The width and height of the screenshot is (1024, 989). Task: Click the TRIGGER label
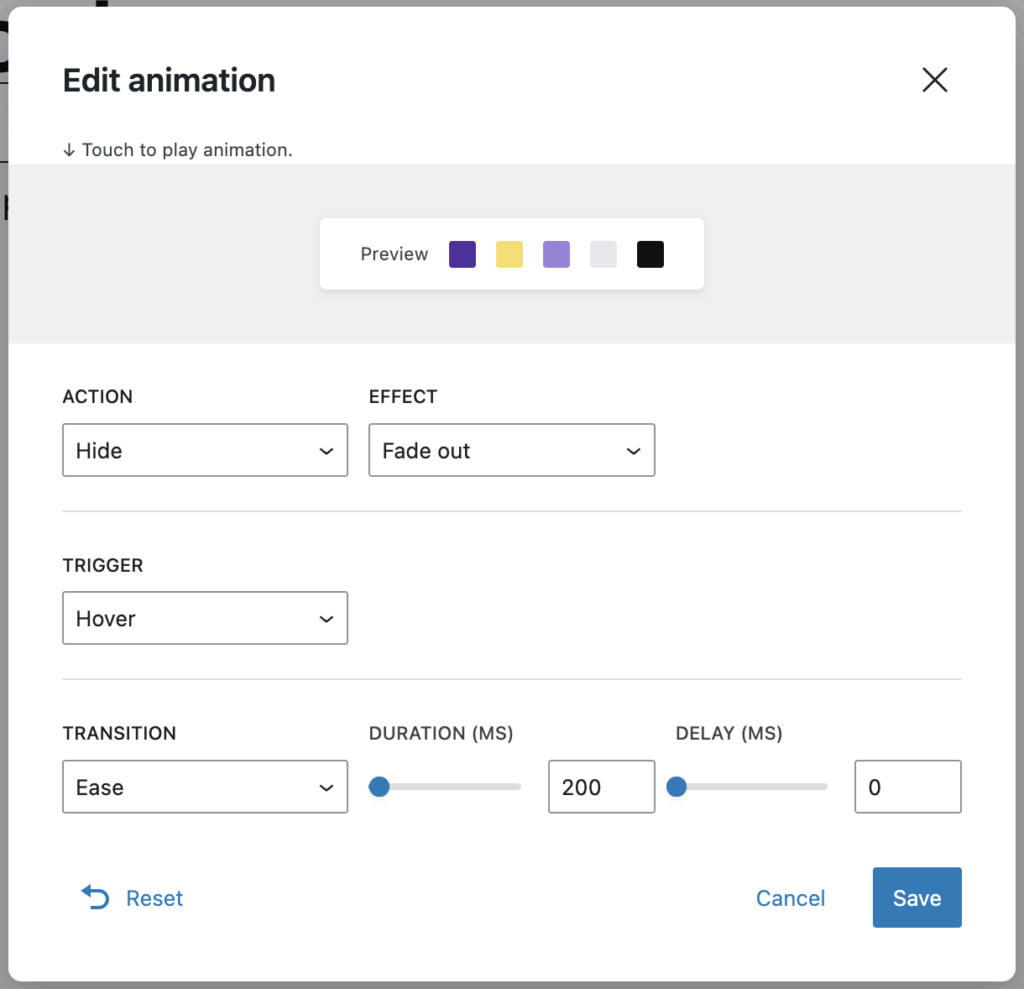103,565
